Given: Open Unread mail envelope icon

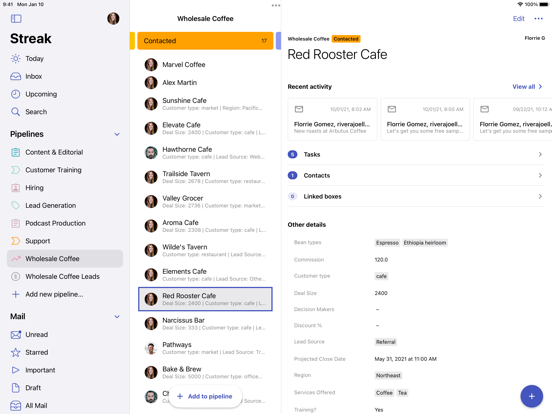Looking at the screenshot, I should click(16, 334).
